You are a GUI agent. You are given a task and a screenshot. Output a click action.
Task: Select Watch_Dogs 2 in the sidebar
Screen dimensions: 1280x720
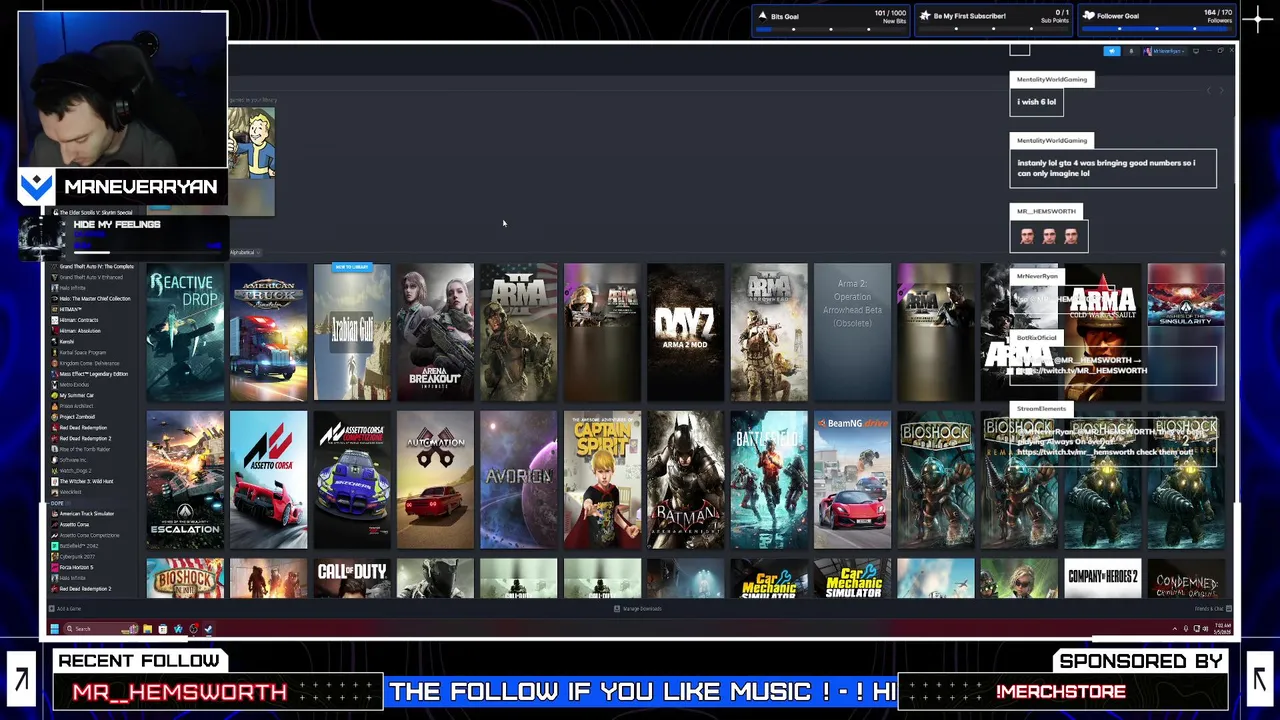pyautogui.click(x=70, y=471)
